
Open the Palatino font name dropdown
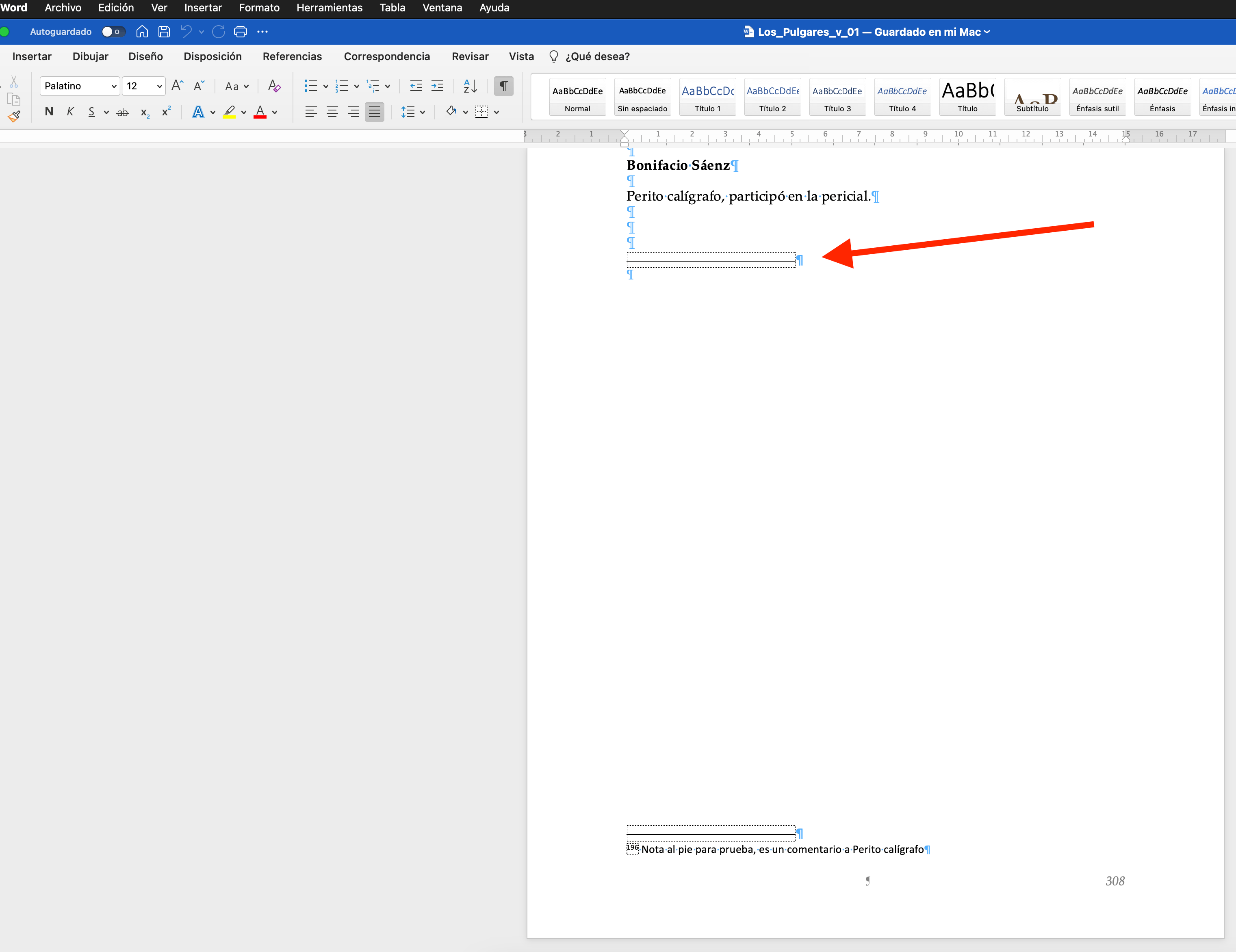pos(114,86)
